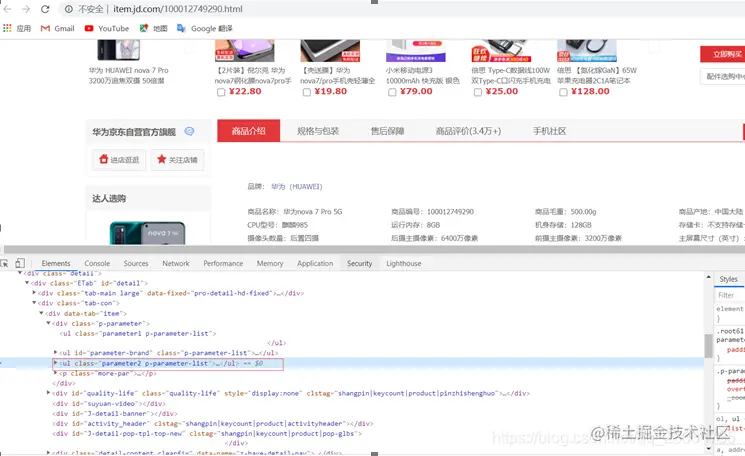Click the red 立即购买 button
The width and height of the screenshot is (745, 456).
tap(723, 54)
